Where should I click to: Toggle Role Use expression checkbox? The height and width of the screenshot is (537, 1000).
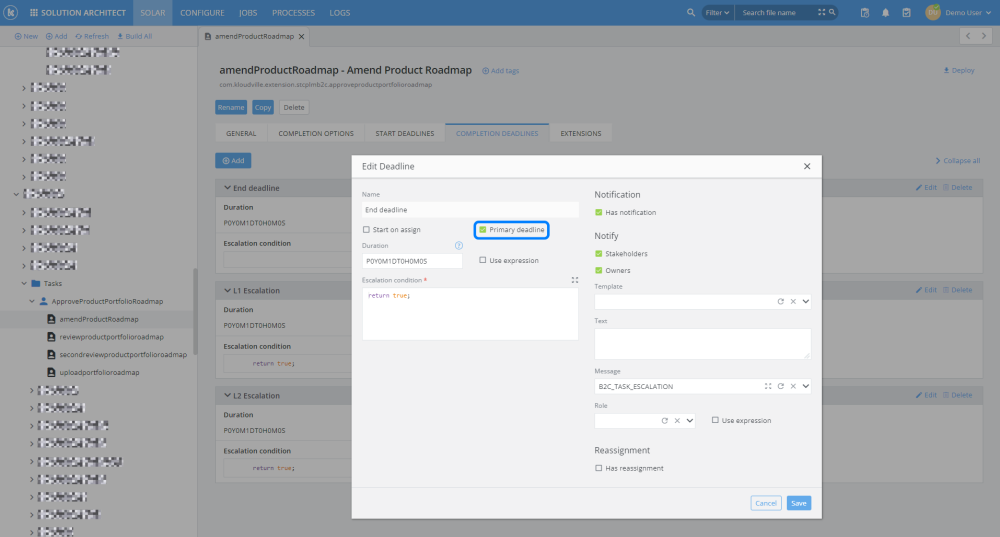pyautogui.click(x=715, y=420)
